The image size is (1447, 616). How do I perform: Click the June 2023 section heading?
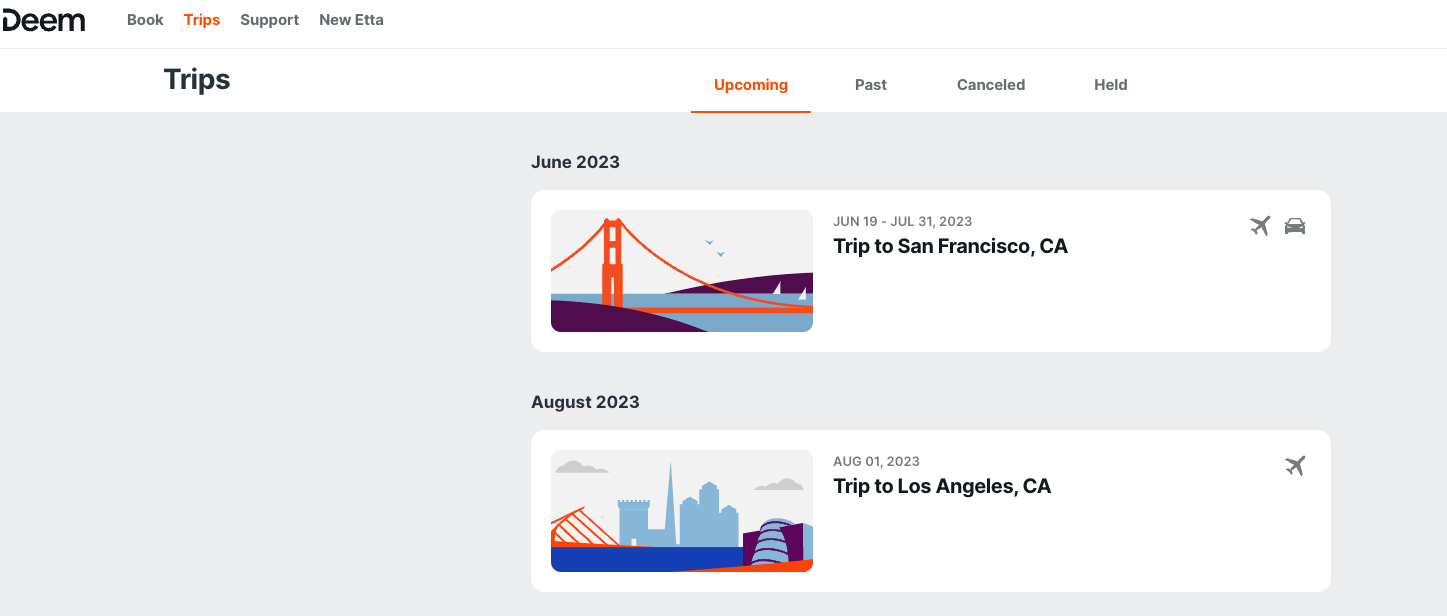[x=575, y=162]
